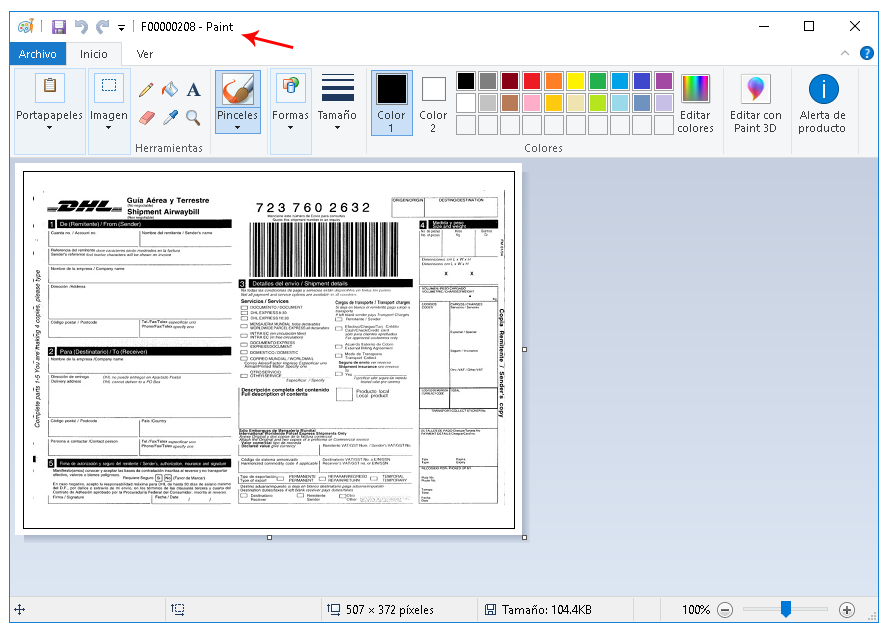Click the canvas right-edge resize handle
The image size is (886, 628).
525,349
